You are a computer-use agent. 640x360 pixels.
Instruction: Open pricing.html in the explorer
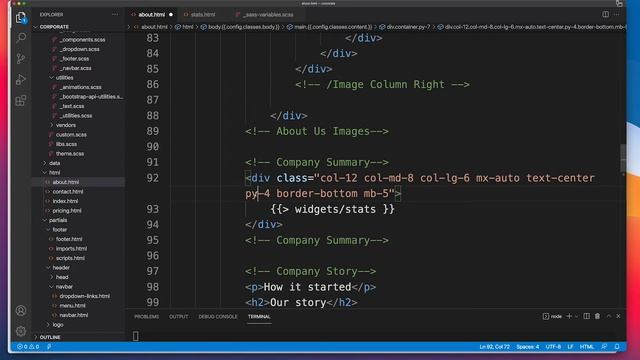tap(67, 211)
